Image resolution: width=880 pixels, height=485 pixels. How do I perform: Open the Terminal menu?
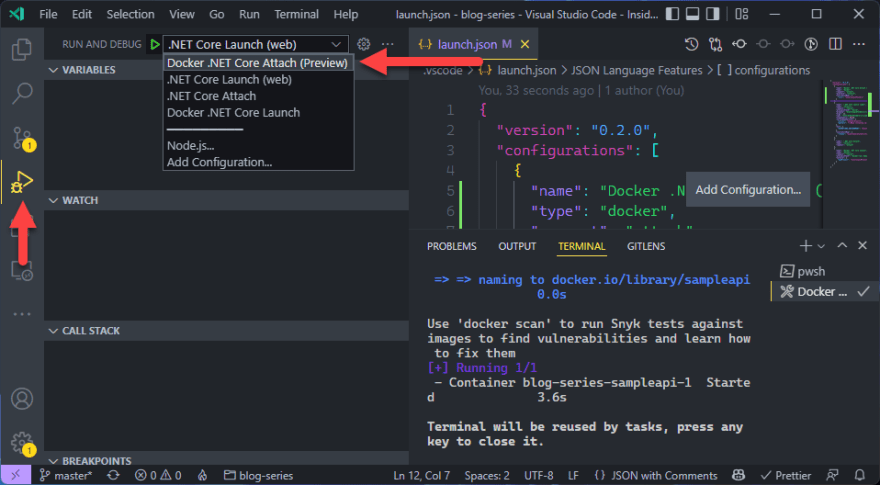(296, 14)
